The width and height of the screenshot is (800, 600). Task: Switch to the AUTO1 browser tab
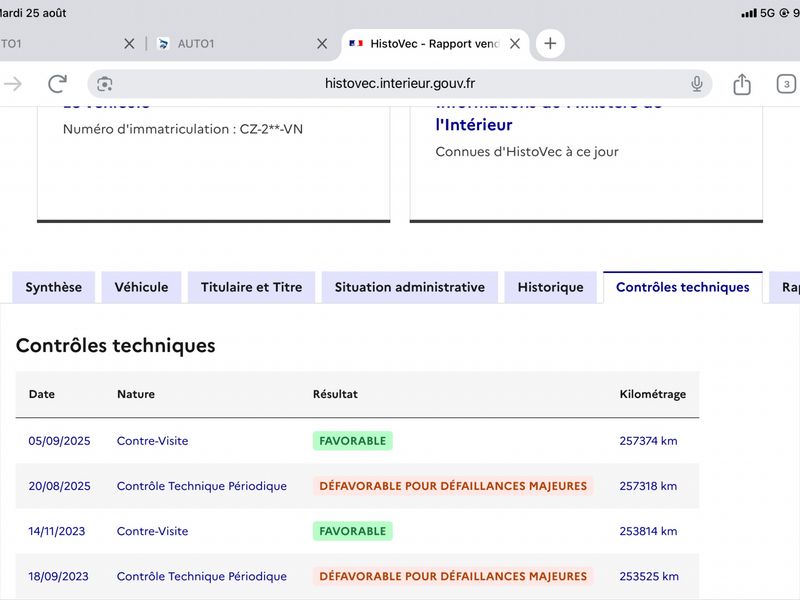(x=196, y=44)
